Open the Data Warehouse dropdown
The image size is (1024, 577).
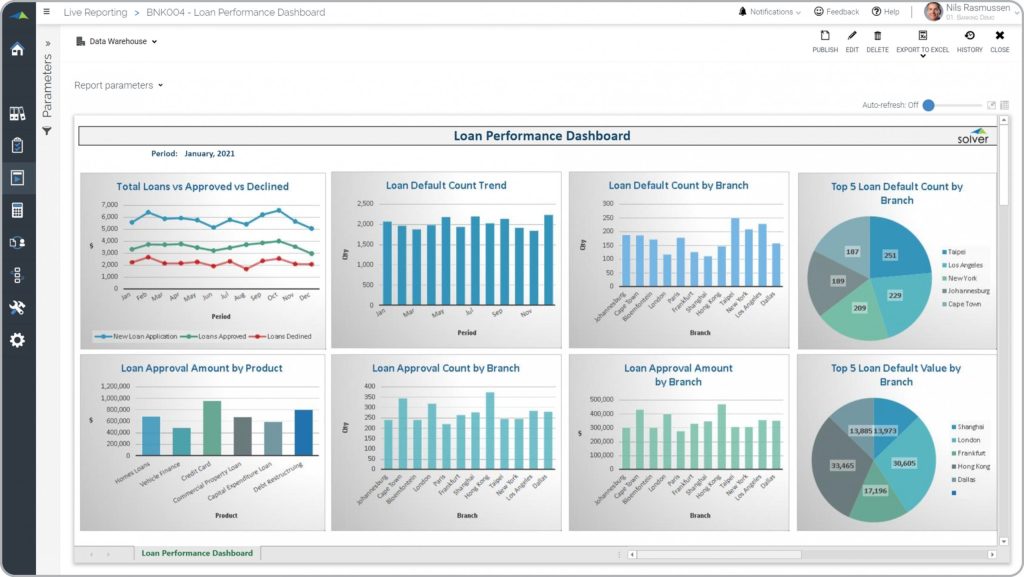click(117, 42)
